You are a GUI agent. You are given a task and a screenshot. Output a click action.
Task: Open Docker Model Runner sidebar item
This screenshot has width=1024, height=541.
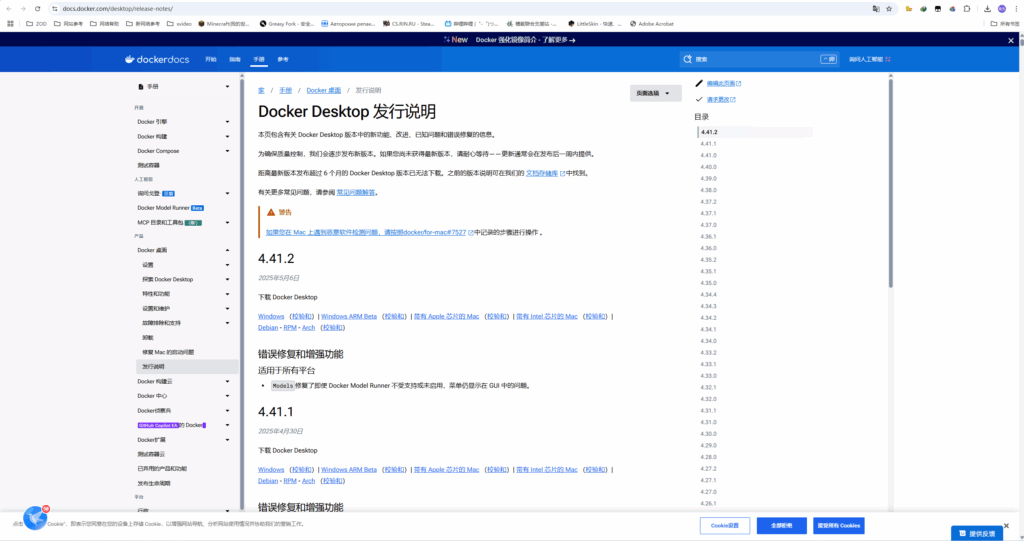pyautogui.click(x=170, y=208)
